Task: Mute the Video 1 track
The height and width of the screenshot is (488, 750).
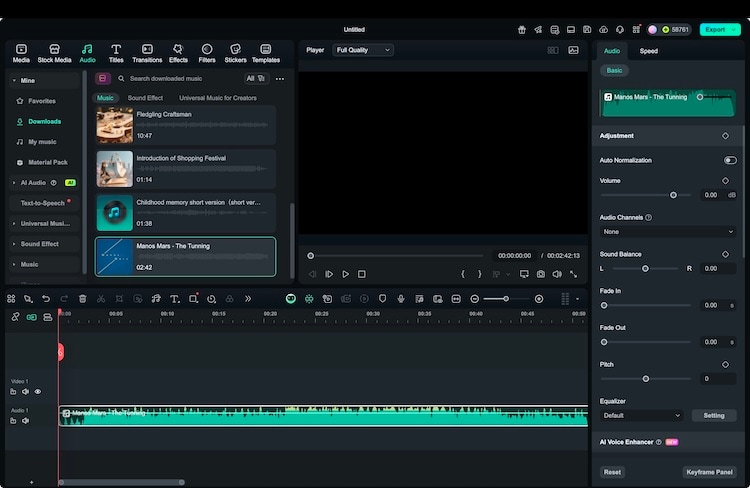Action: pos(25,391)
